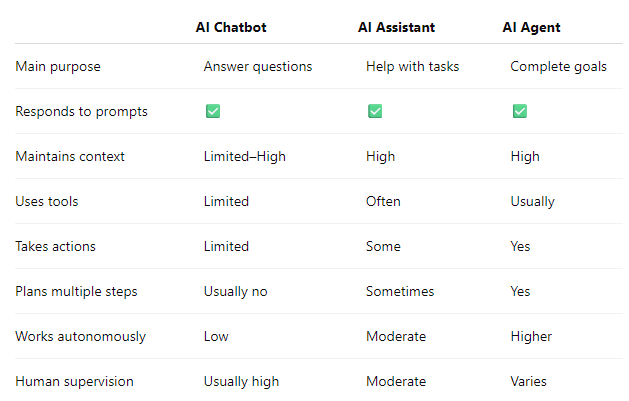Image resolution: width=629 pixels, height=401 pixels.
Task: Click the Plans multiple steps row label
Action: [x=76, y=292]
